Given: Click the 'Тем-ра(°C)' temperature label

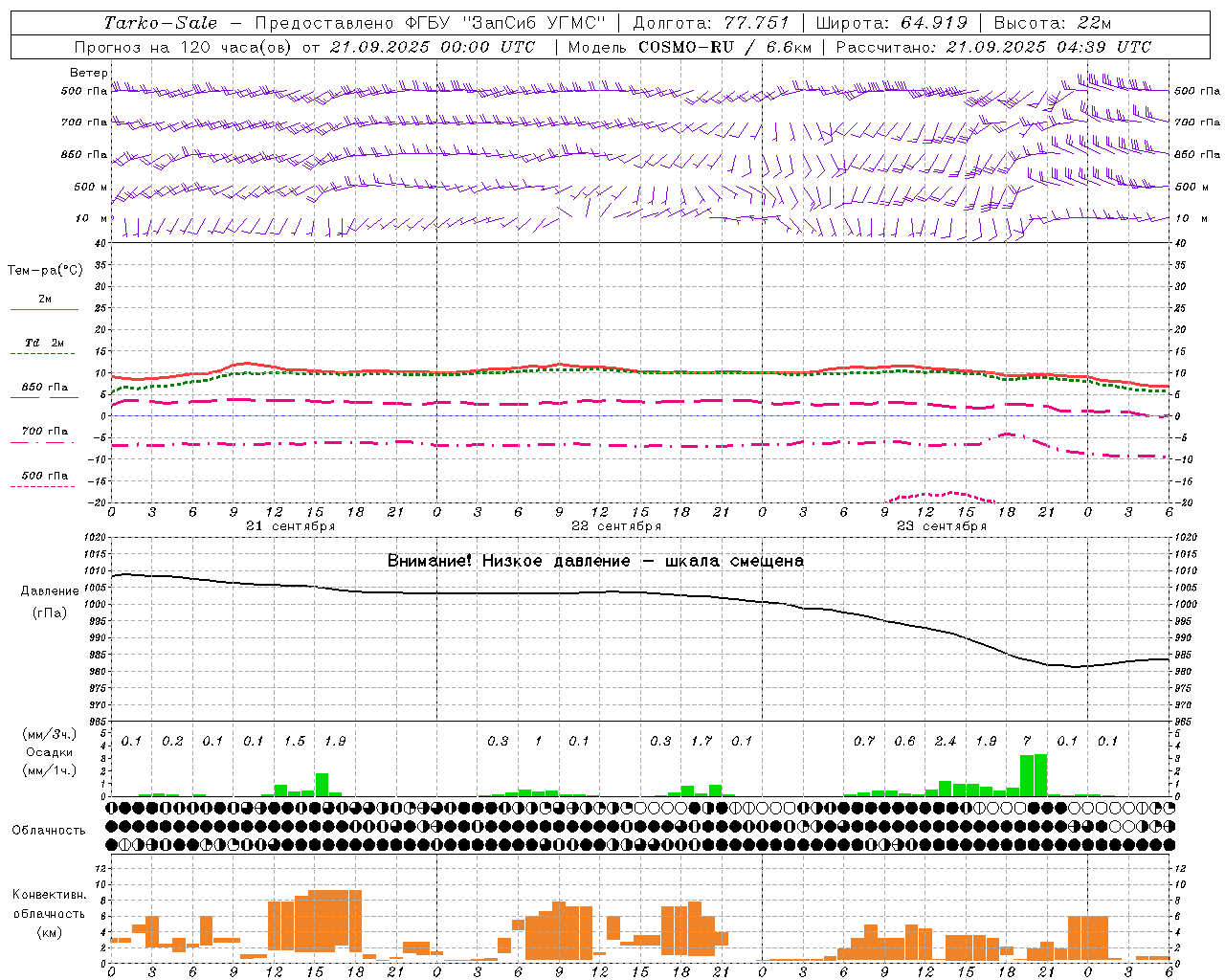Looking at the screenshot, I should point(45,271).
